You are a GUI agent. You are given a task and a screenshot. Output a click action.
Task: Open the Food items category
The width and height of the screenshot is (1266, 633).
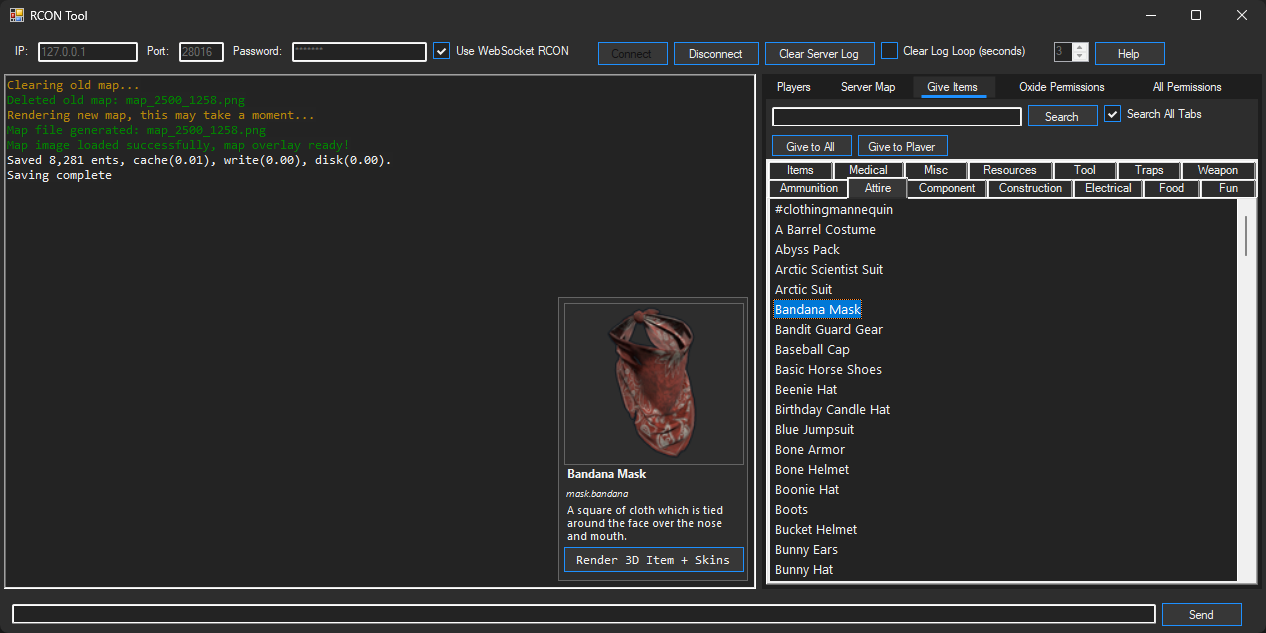[x=1170, y=188]
